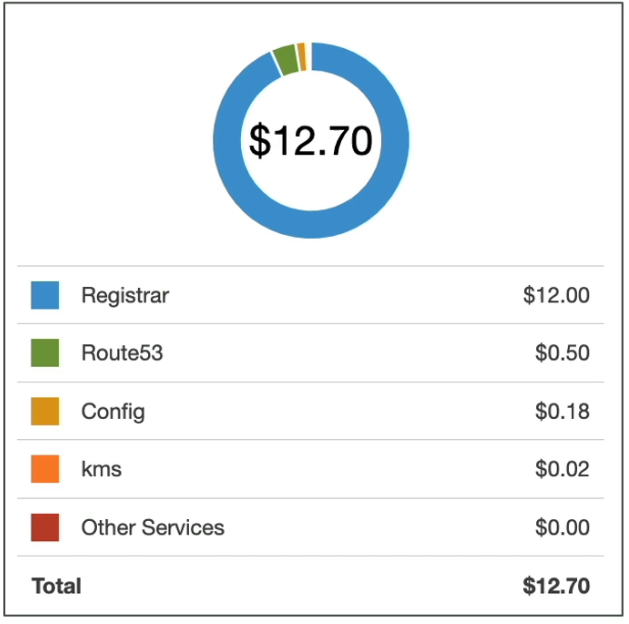This screenshot has width=629, height=624.
Task: Click the green Route53 donut segment
Action: tap(286, 60)
